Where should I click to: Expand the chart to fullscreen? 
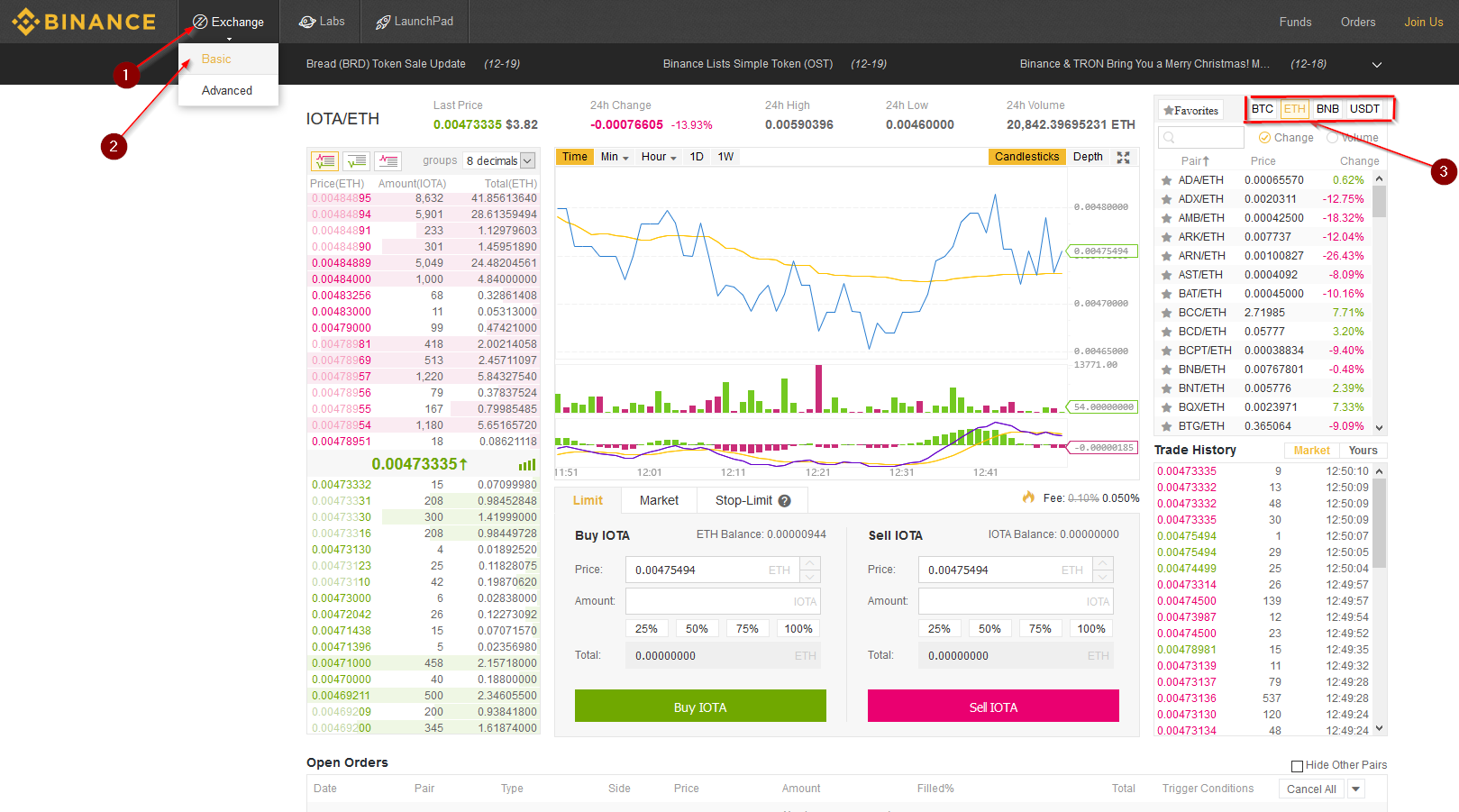point(1123,157)
